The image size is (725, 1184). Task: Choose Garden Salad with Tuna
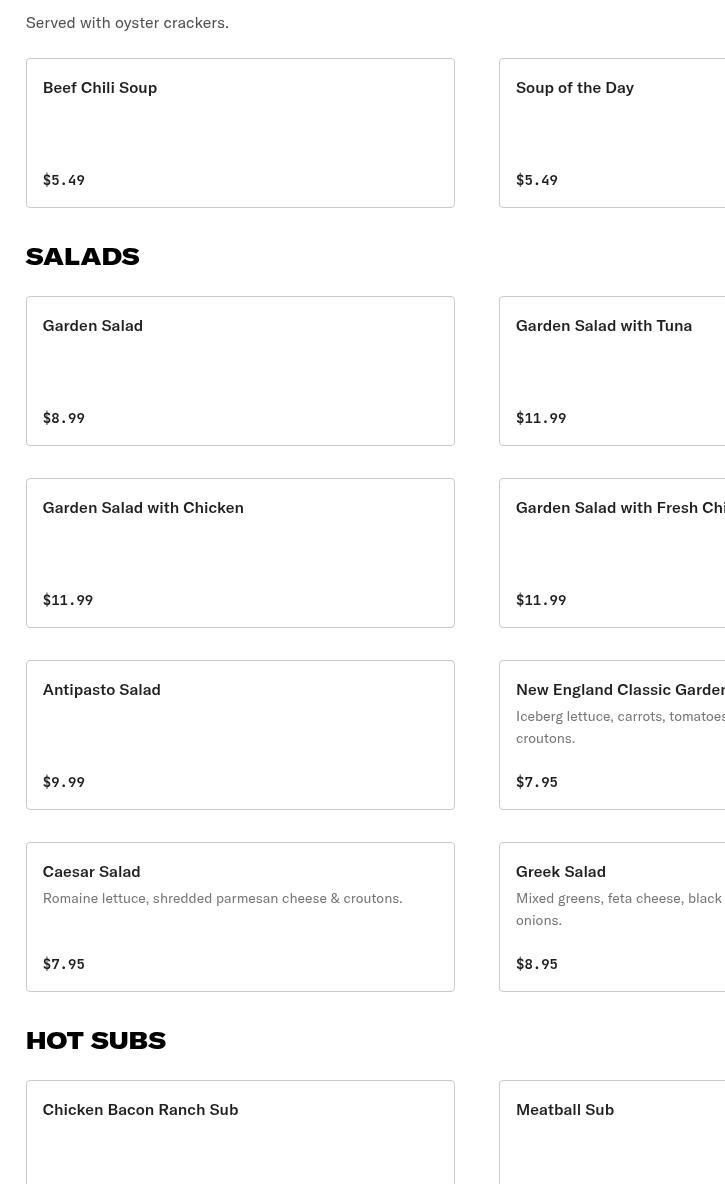coord(612,371)
